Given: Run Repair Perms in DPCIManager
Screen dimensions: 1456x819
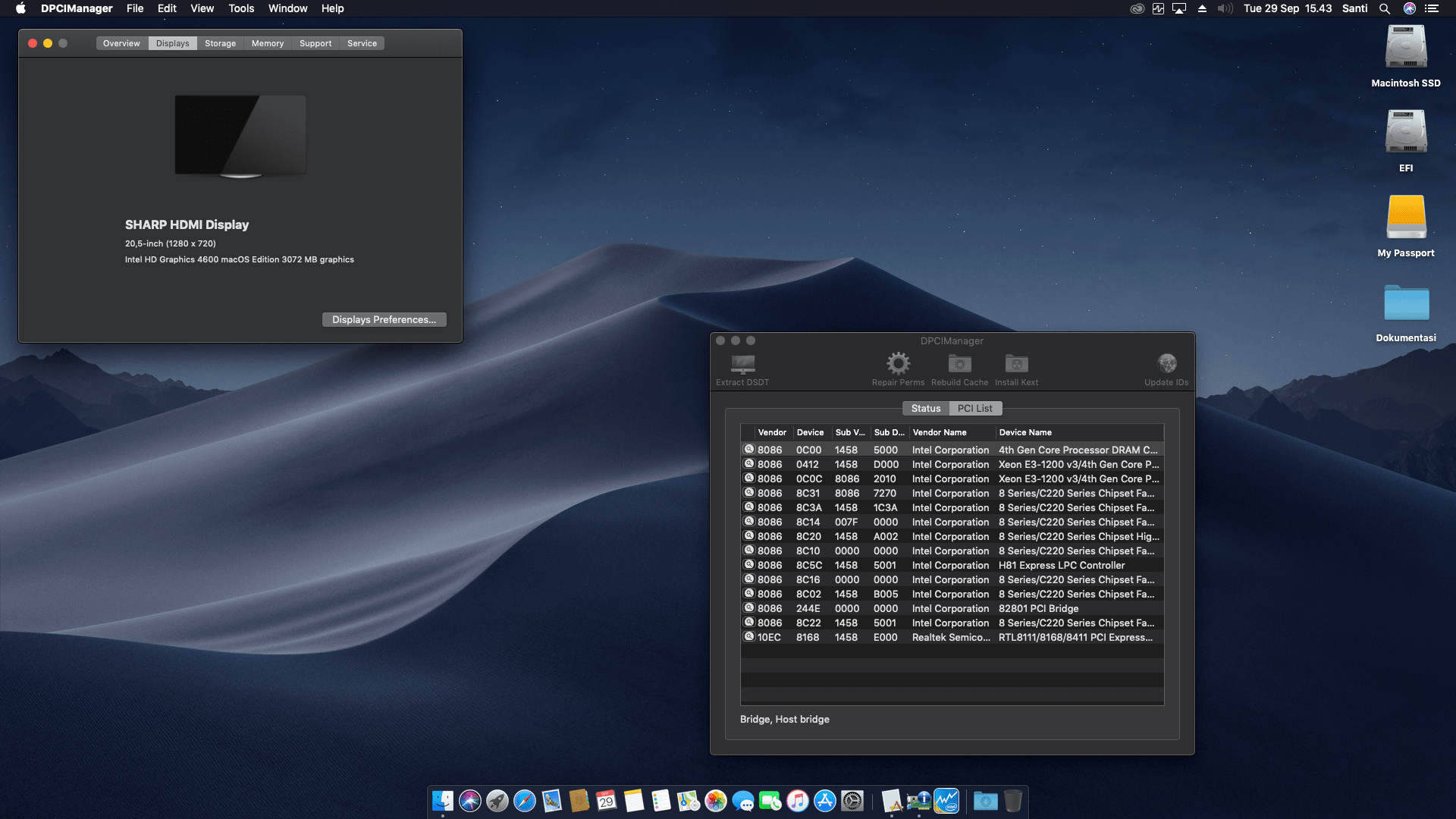Looking at the screenshot, I should [x=898, y=368].
